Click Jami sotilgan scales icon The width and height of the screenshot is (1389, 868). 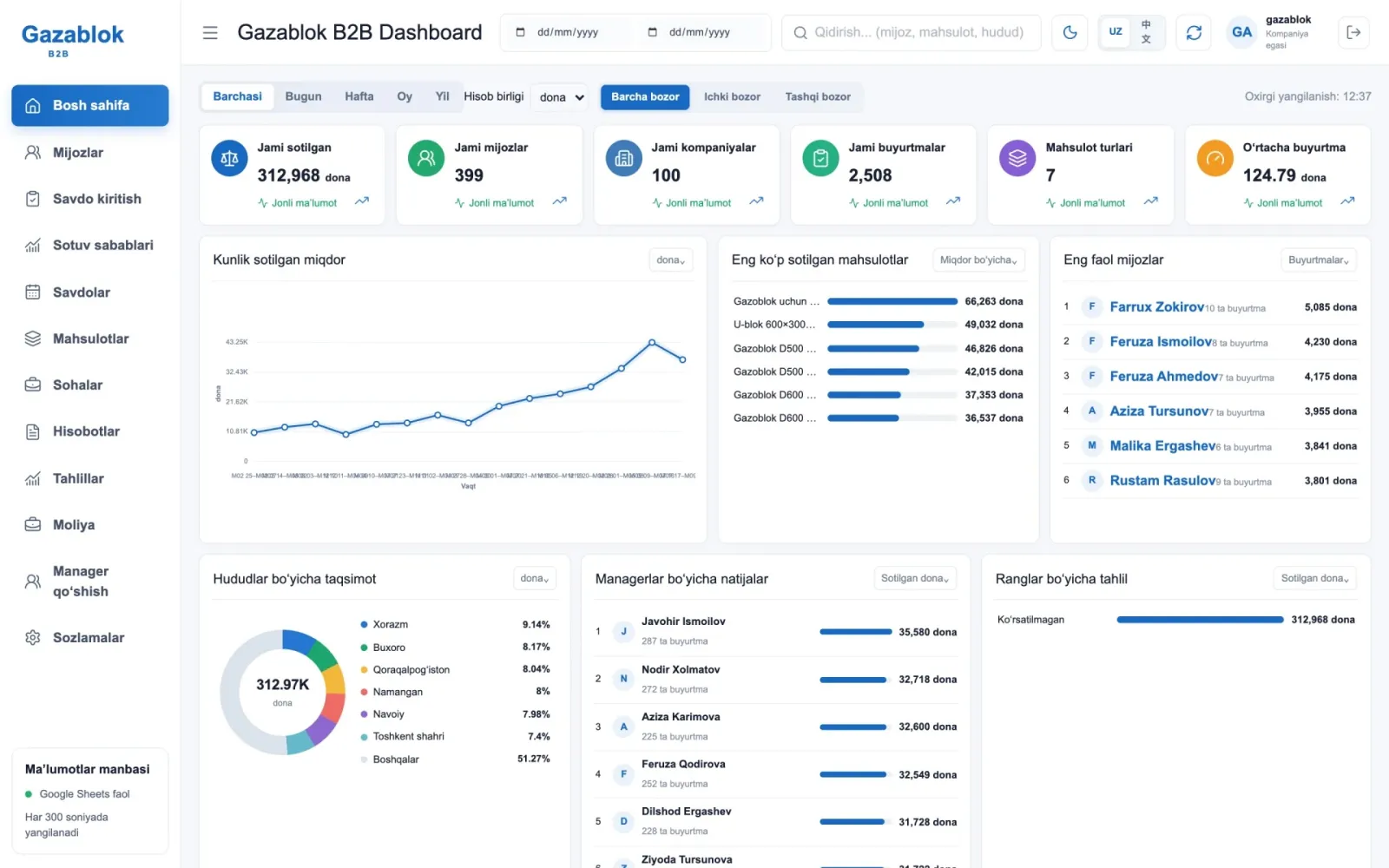tap(229, 159)
